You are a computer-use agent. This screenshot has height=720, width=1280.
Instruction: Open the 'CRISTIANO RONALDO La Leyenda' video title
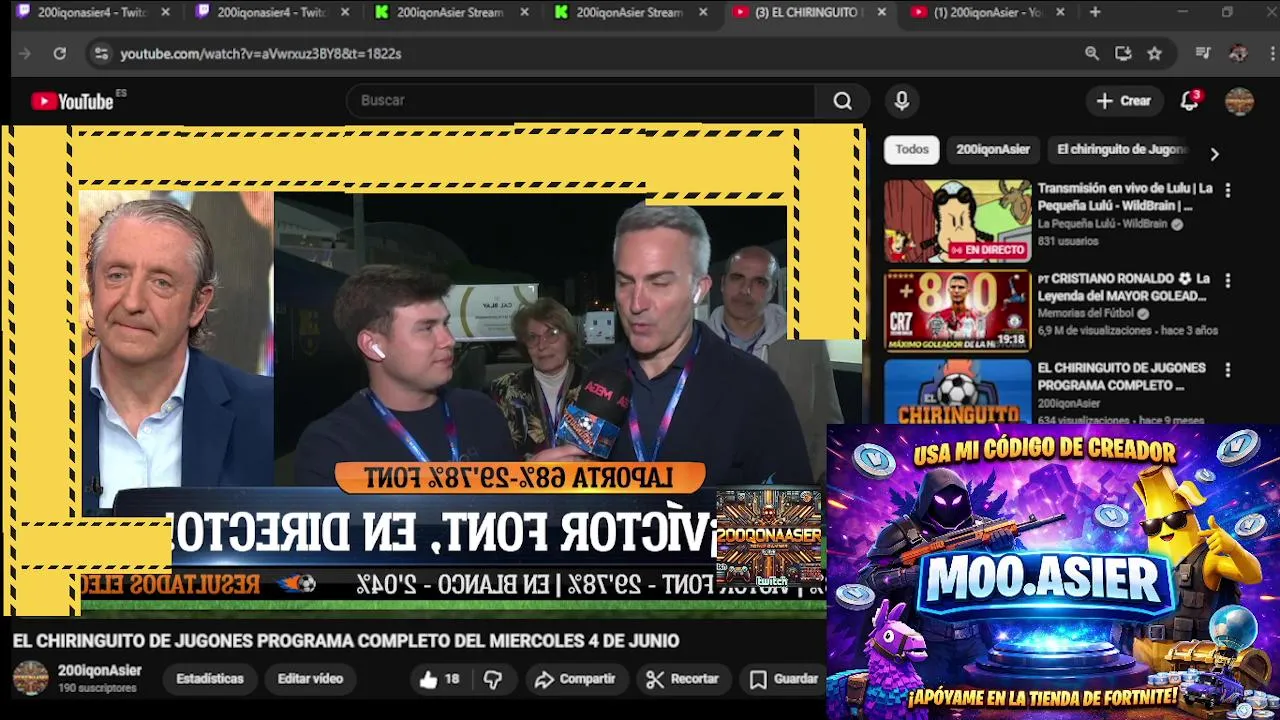(x=1125, y=287)
